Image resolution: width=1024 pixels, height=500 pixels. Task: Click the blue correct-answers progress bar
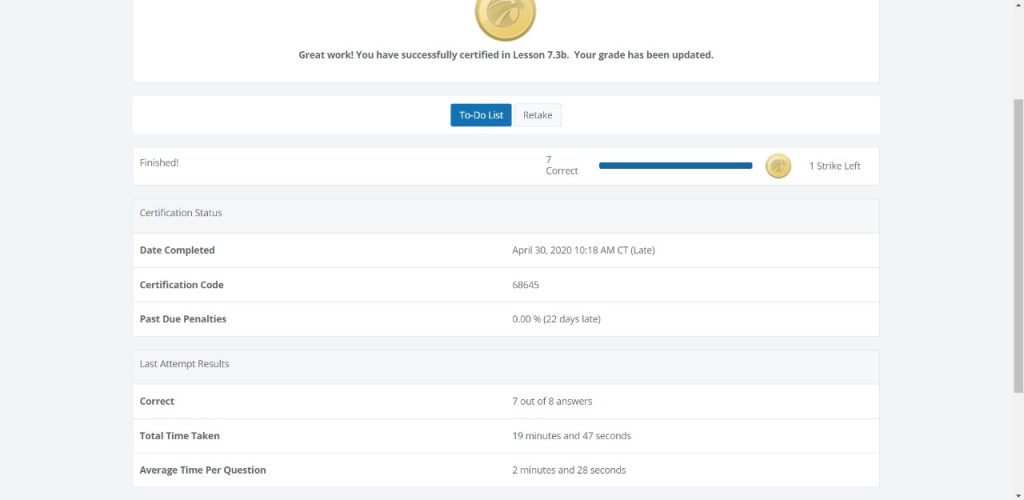click(x=675, y=166)
